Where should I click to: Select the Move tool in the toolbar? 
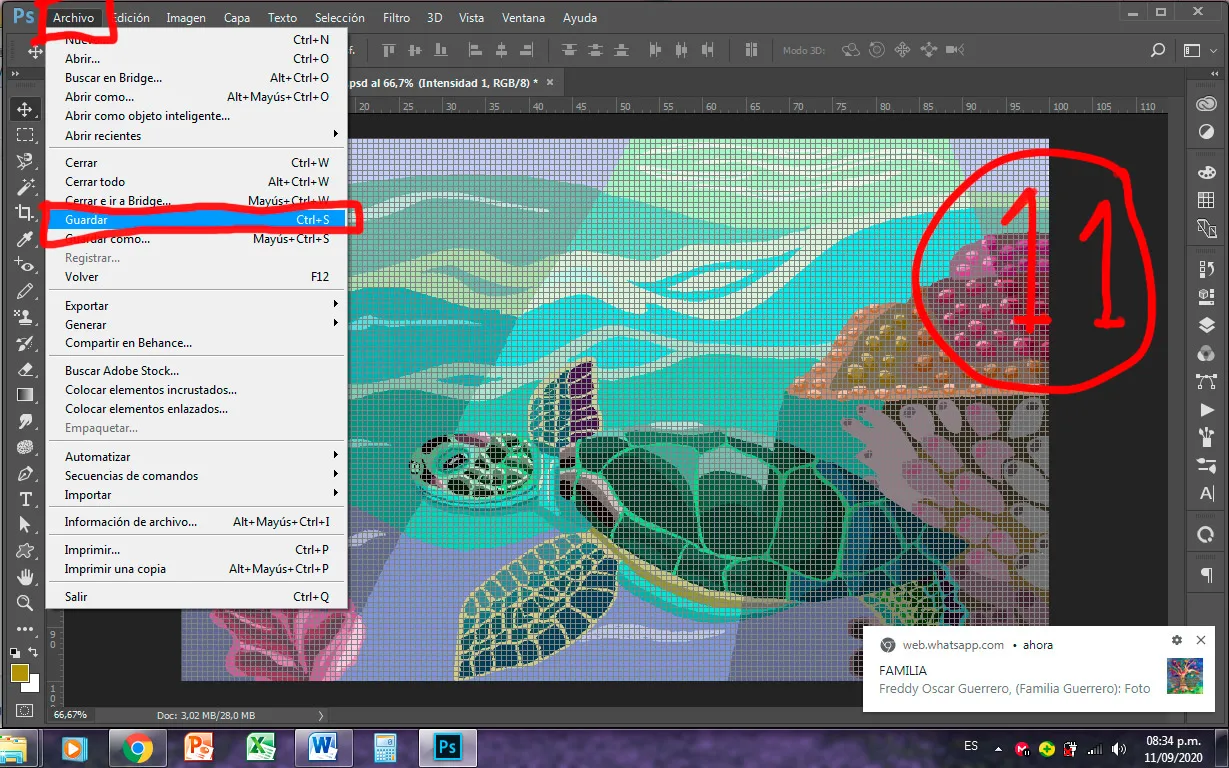coord(25,109)
